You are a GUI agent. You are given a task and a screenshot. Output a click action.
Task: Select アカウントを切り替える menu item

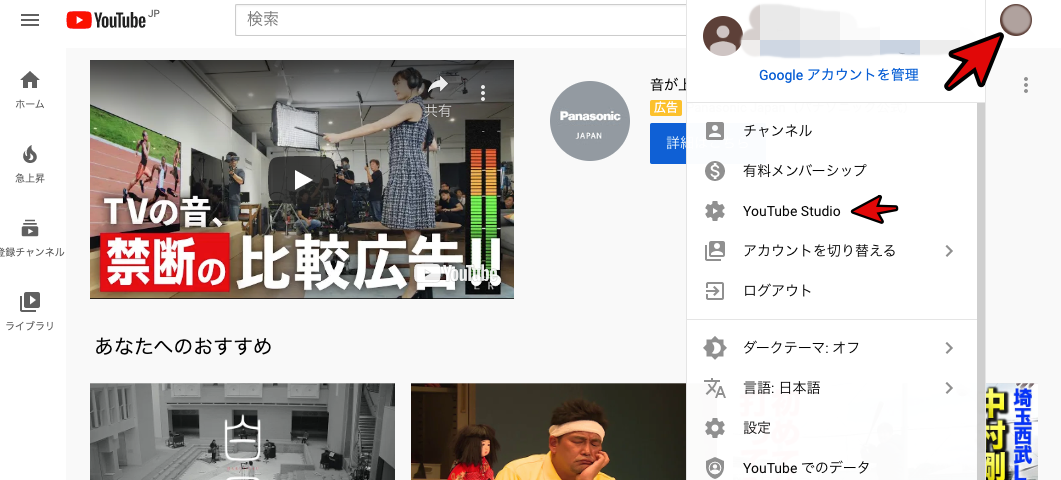[x=832, y=250]
